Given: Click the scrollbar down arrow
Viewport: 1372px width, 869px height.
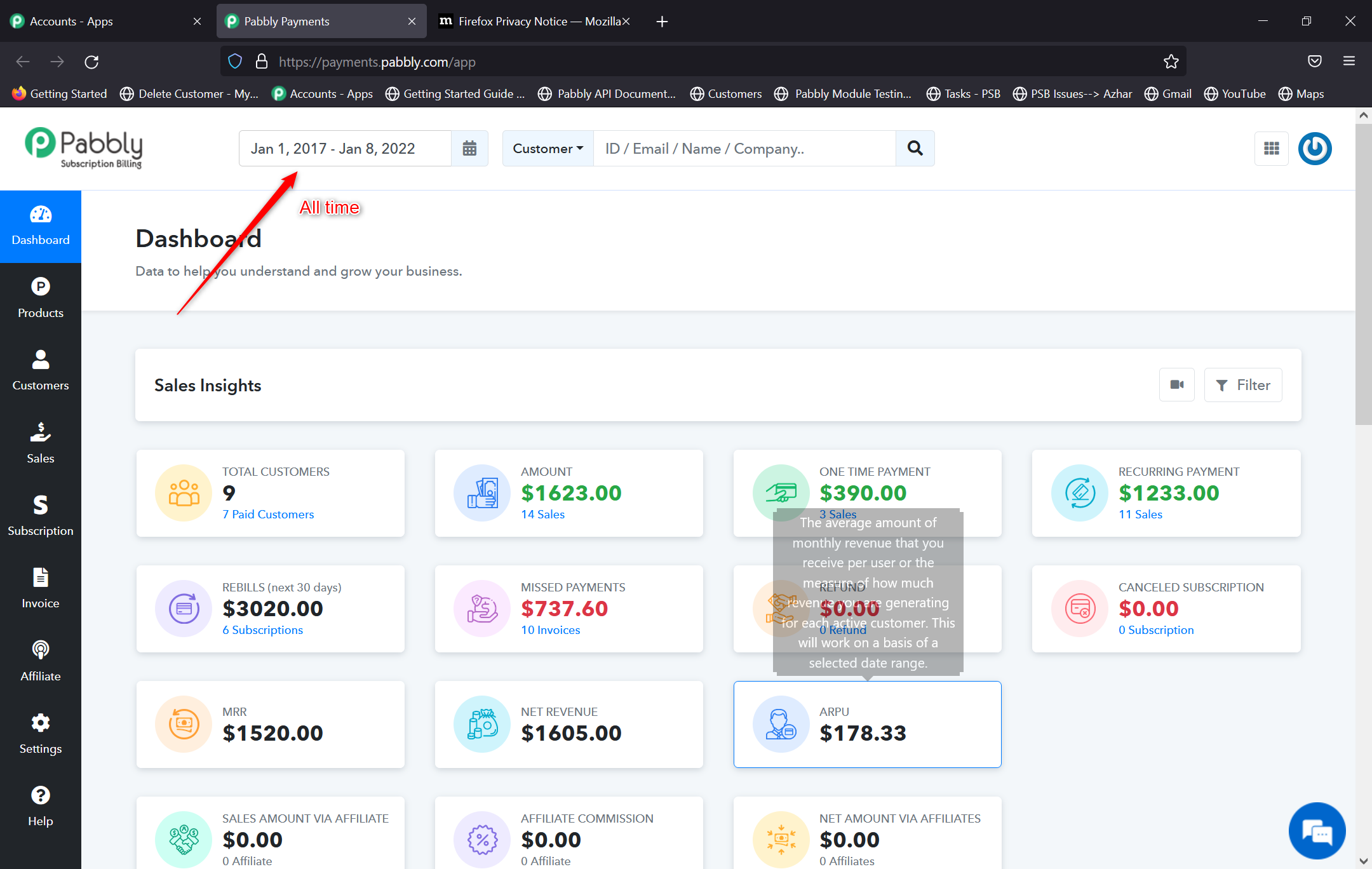Looking at the screenshot, I should coord(1363,861).
